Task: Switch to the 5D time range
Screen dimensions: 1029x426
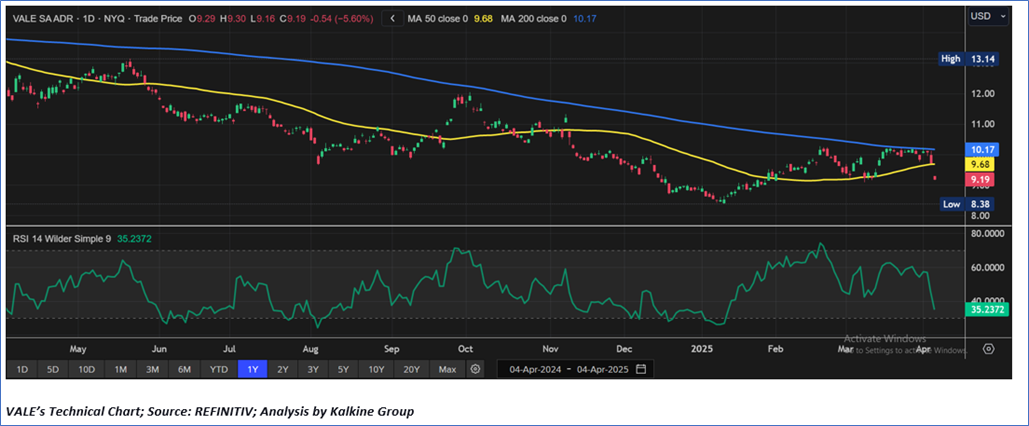Action: click(x=53, y=369)
